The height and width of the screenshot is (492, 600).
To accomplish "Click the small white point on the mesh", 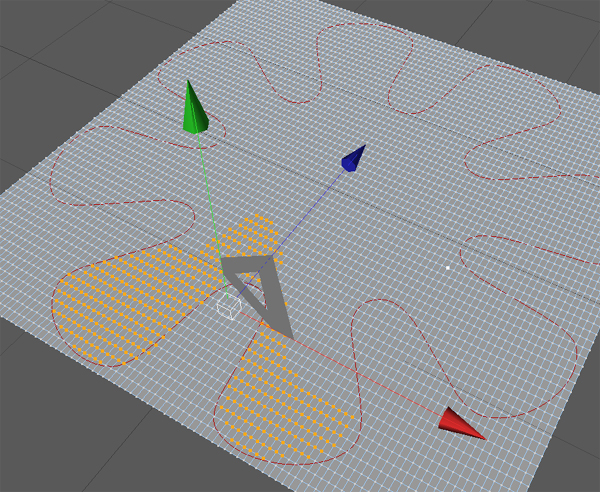I will pos(448,268).
